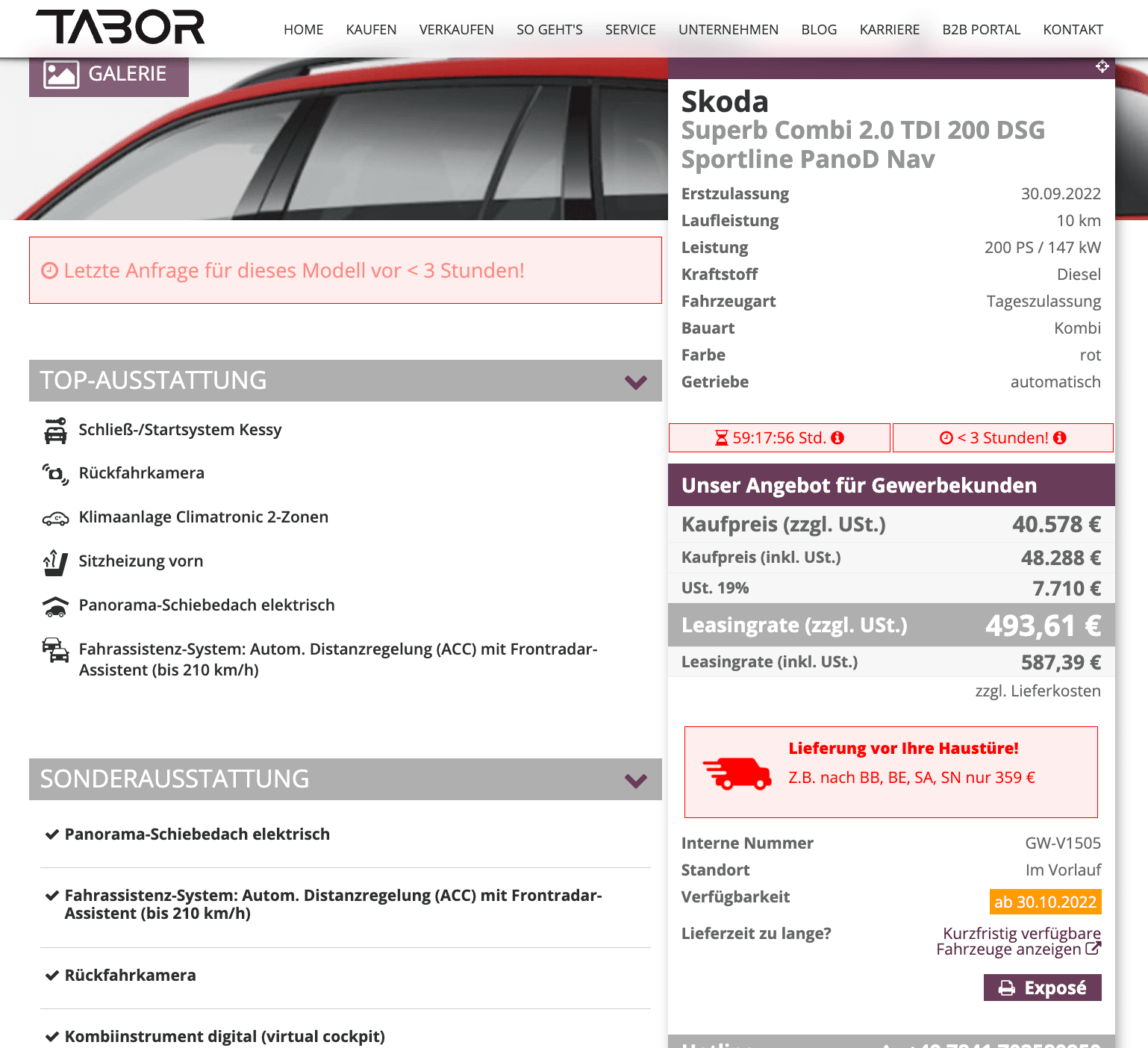Viewport: 1148px width, 1048px height.
Task: Click the hourglass icon in the timer box
Action: coord(721,438)
